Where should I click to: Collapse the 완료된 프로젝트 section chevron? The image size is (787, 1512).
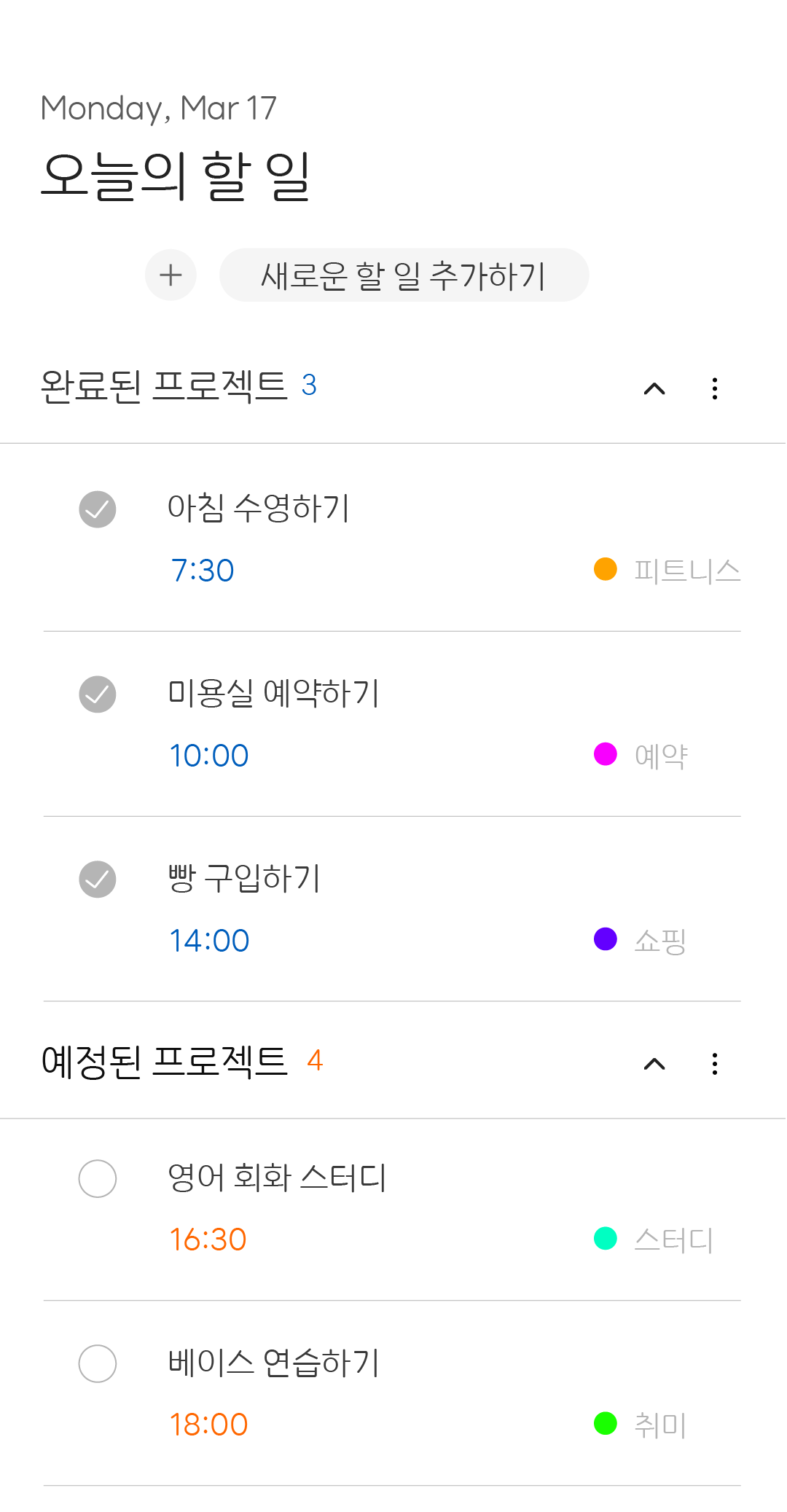654,388
